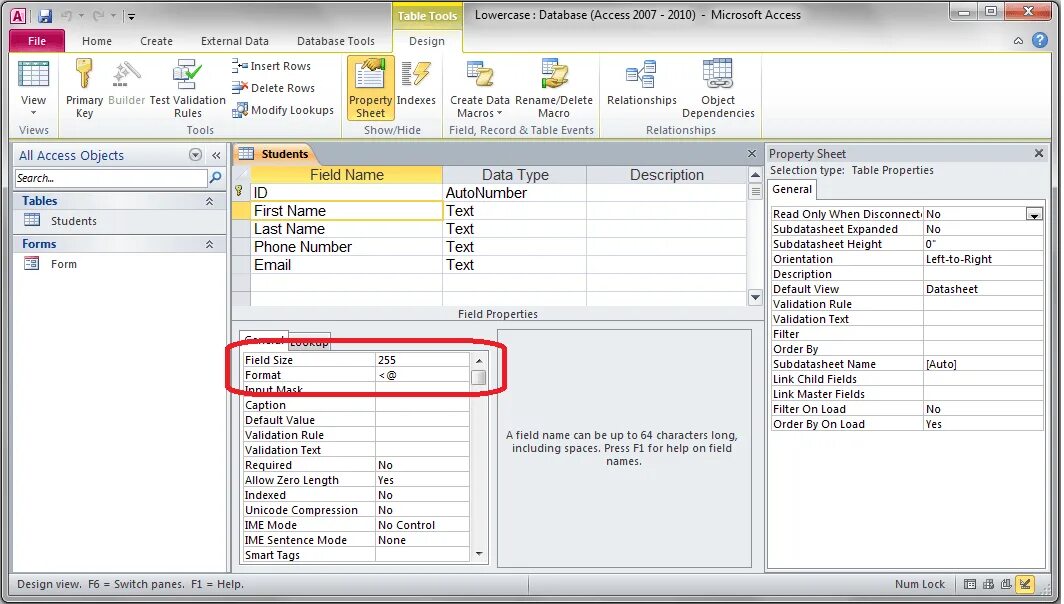
Task: Click the Validation Rule row in Property Sheet
Action: coord(907,304)
